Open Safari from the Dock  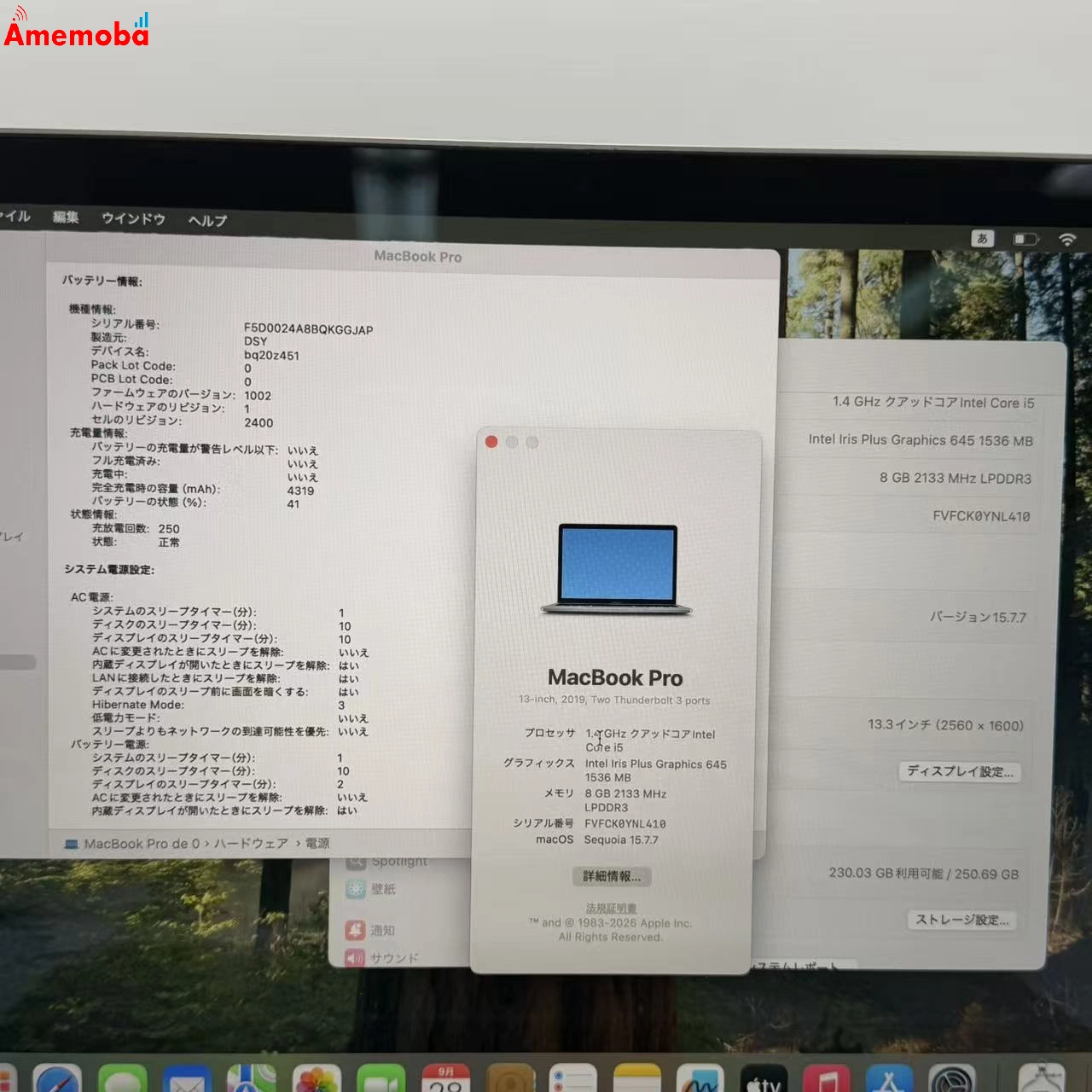coord(57,1080)
